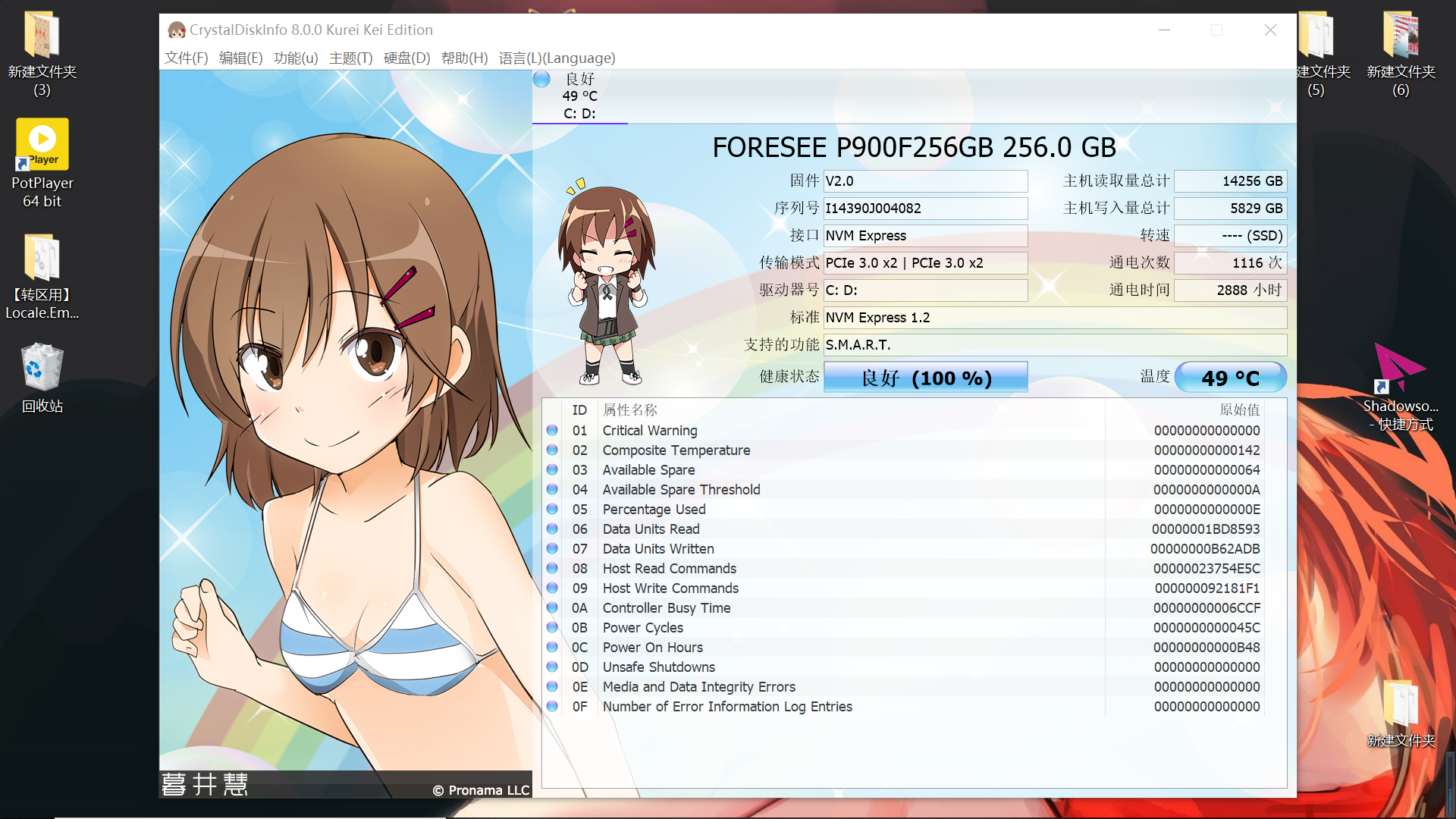This screenshot has width=1456, height=819.
Task: Click the 属性名称 column header
Action: coord(629,410)
